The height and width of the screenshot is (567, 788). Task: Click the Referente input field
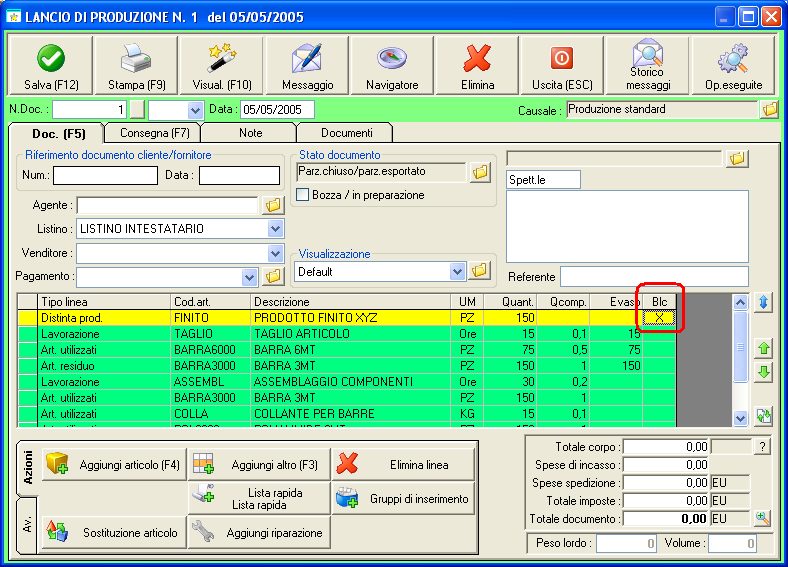click(x=653, y=276)
